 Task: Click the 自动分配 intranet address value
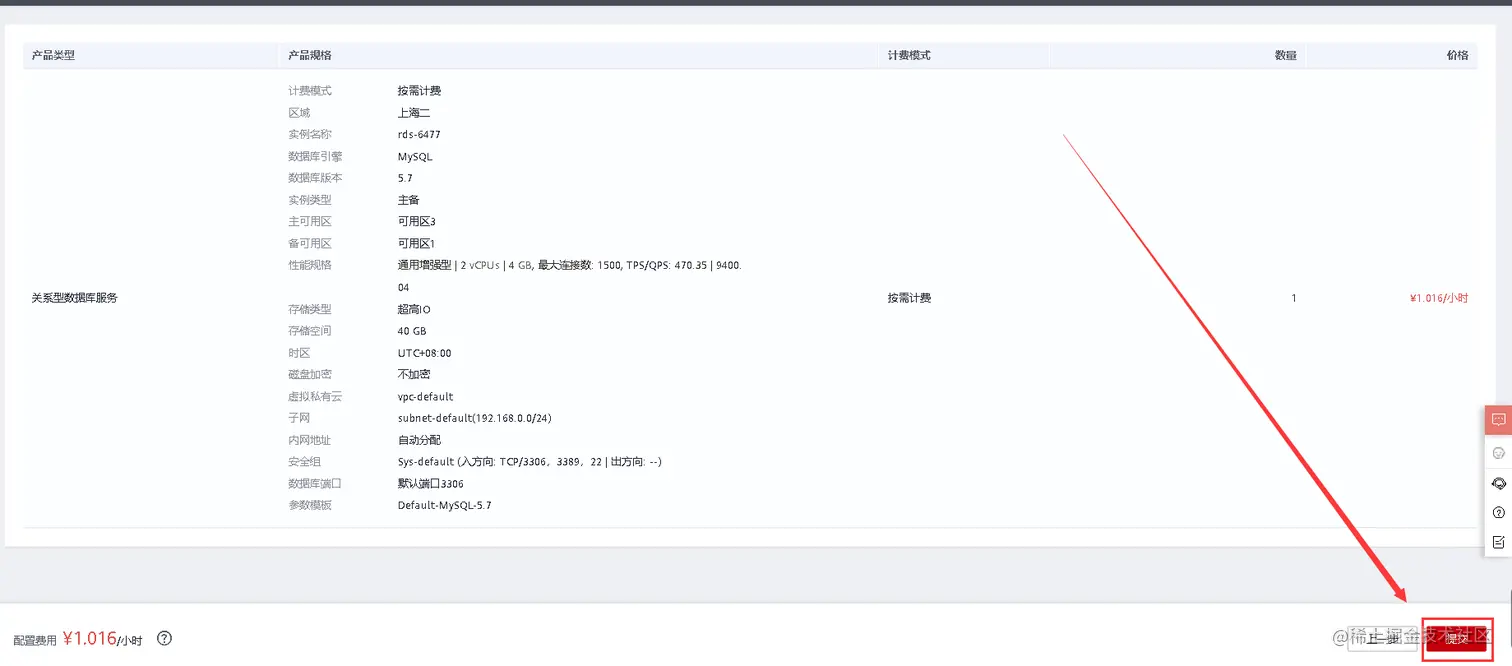(419, 440)
